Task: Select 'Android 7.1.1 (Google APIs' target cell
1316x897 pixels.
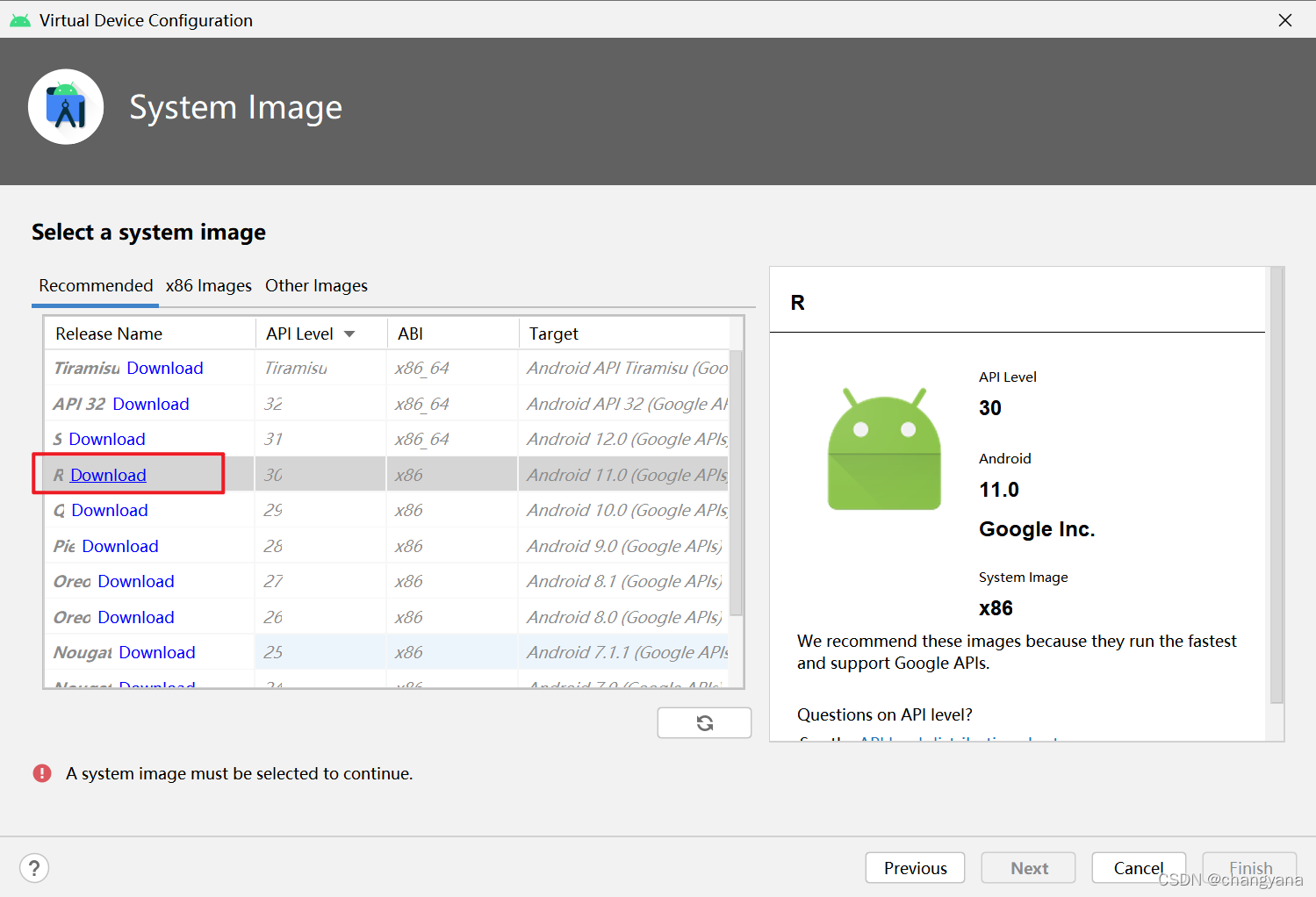Action: coord(624,652)
